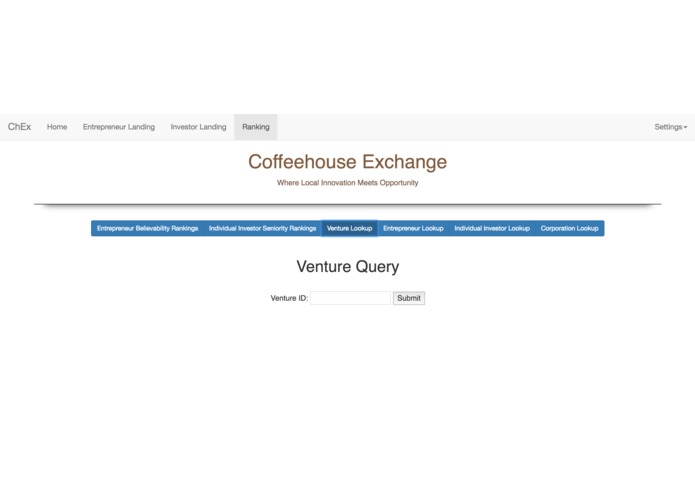
Task: Click the Coffeehouse Exchange heading
Action: tap(348, 162)
